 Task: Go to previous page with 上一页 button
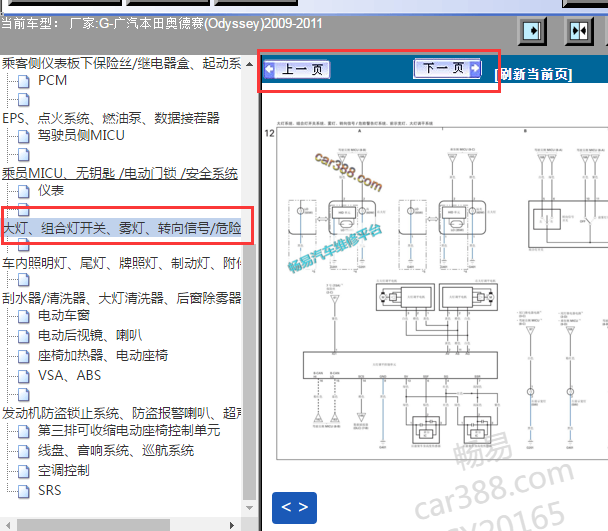click(297, 70)
